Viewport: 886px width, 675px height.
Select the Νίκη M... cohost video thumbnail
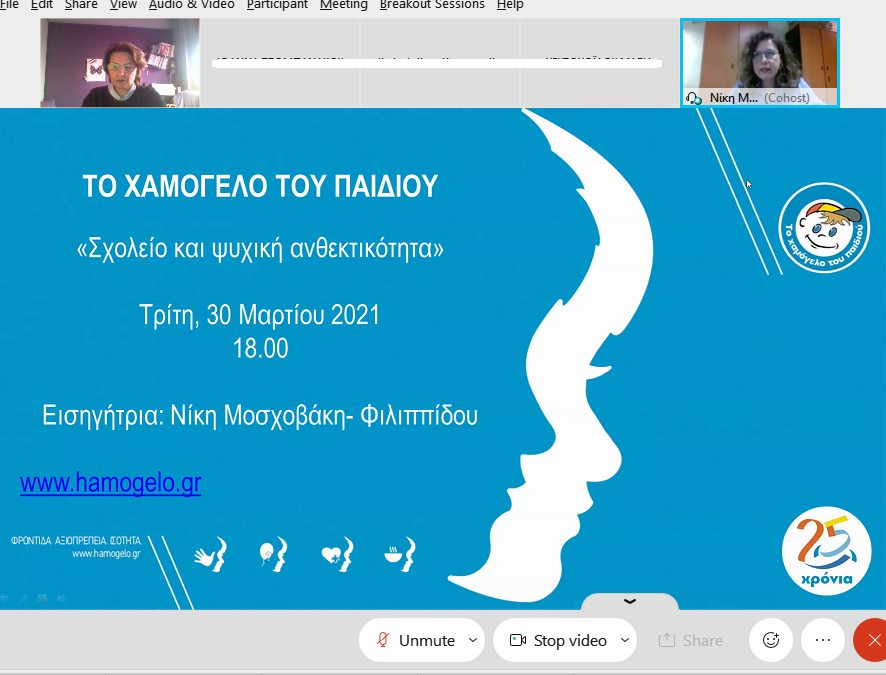(x=760, y=62)
